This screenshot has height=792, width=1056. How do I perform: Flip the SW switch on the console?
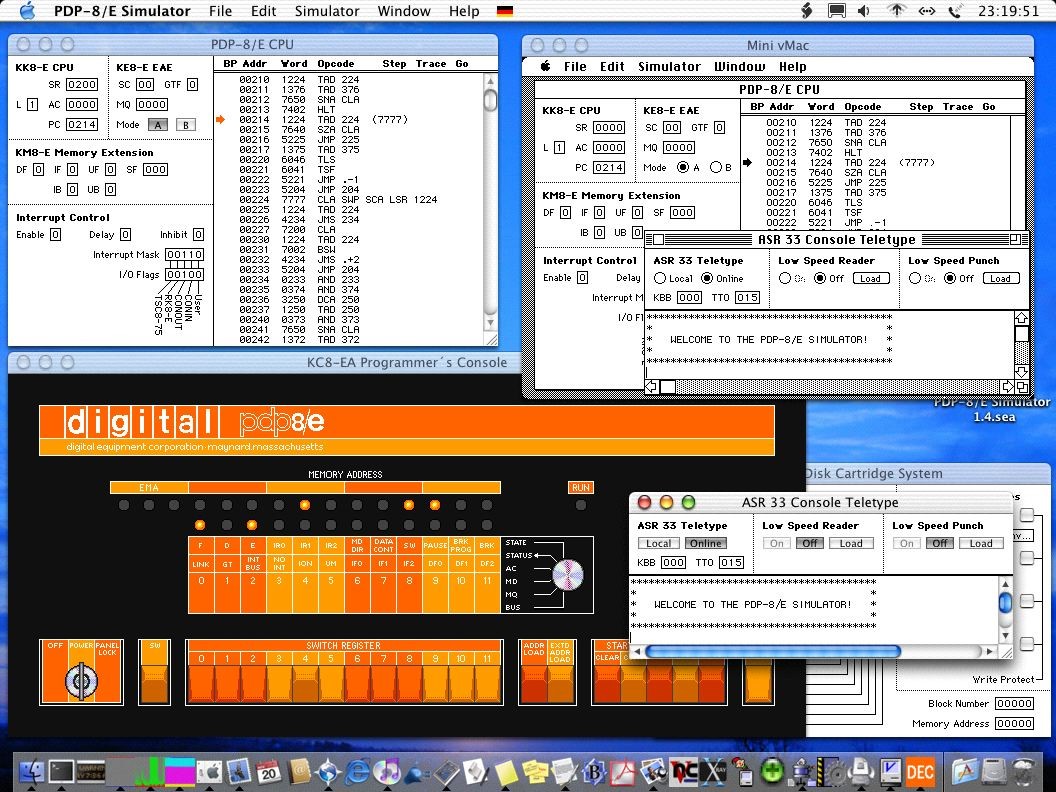(154, 684)
